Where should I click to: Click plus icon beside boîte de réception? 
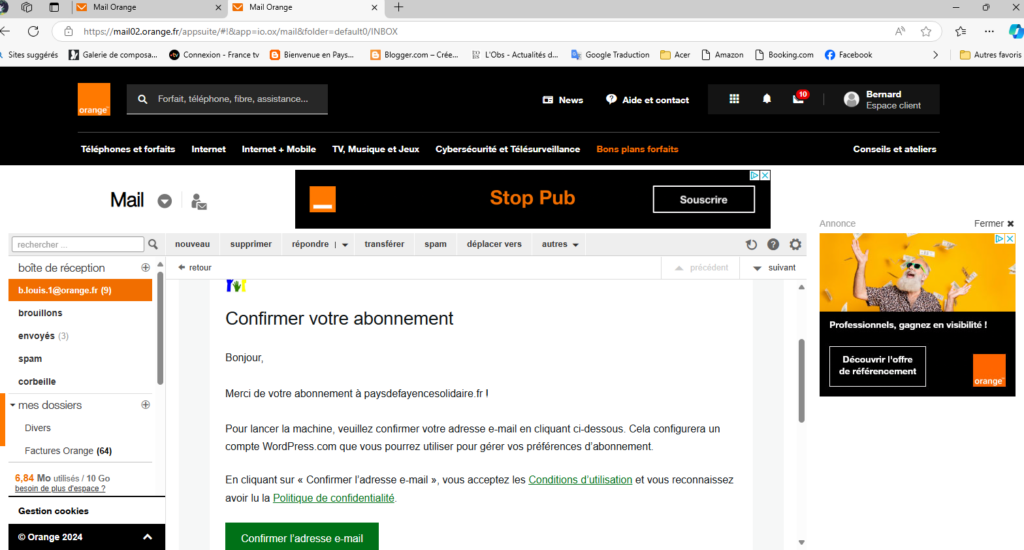click(145, 268)
